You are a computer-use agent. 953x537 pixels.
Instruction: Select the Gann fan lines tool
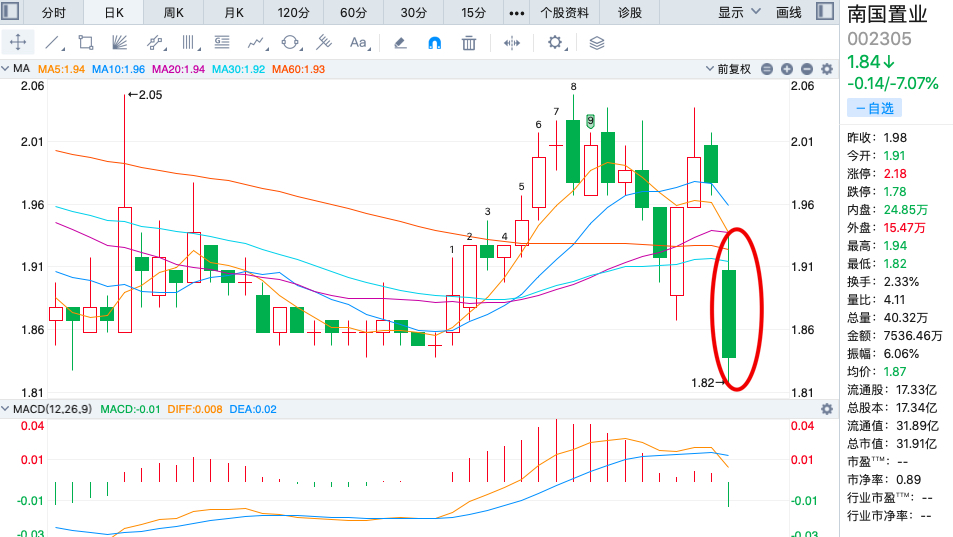tap(120, 43)
